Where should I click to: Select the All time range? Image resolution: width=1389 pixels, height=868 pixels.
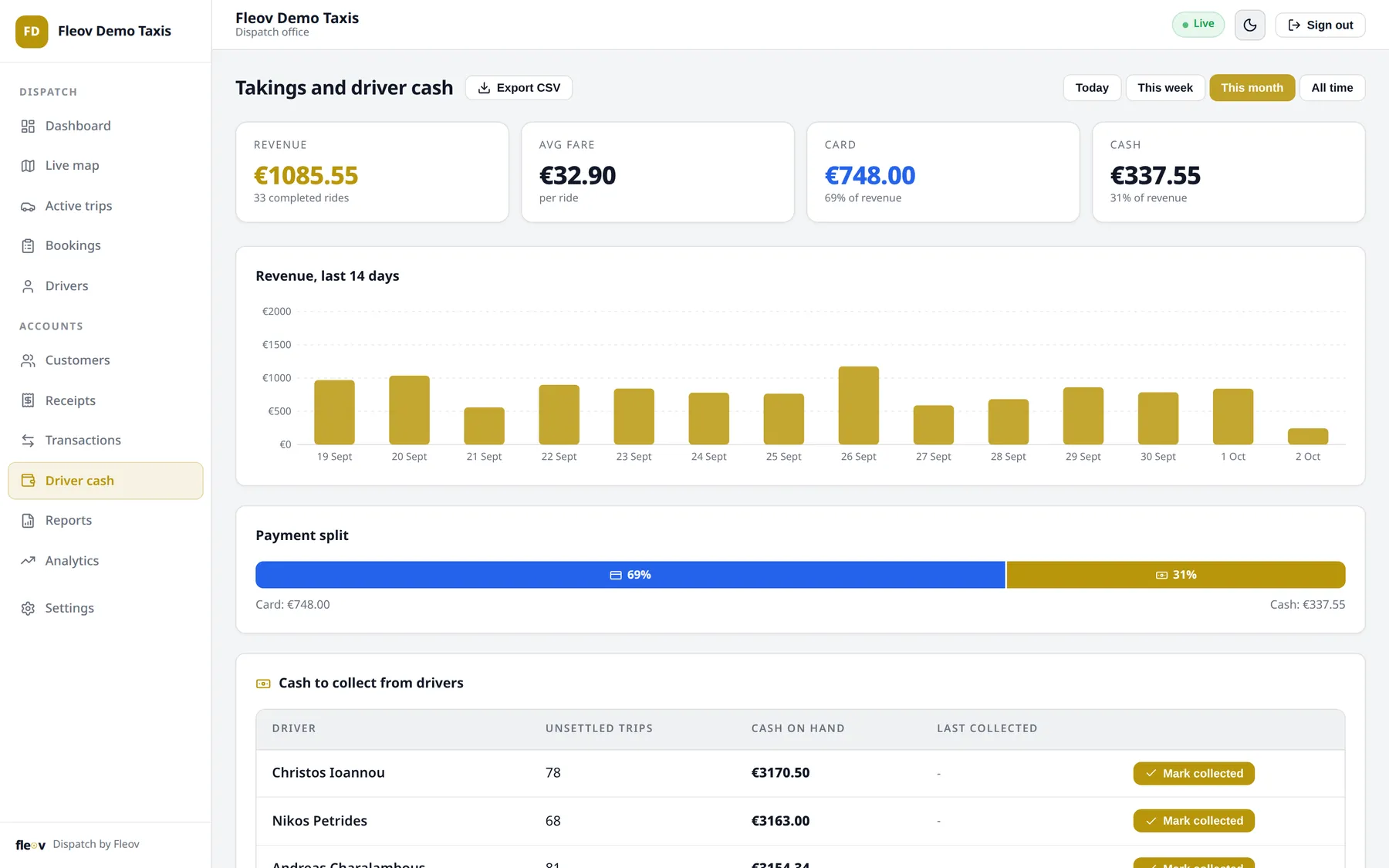[x=1332, y=88]
